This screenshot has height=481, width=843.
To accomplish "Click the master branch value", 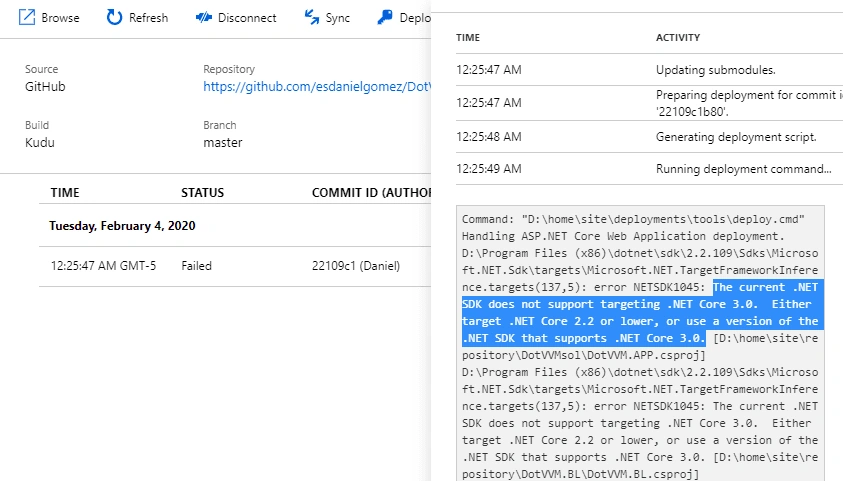I will (x=223, y=142).
